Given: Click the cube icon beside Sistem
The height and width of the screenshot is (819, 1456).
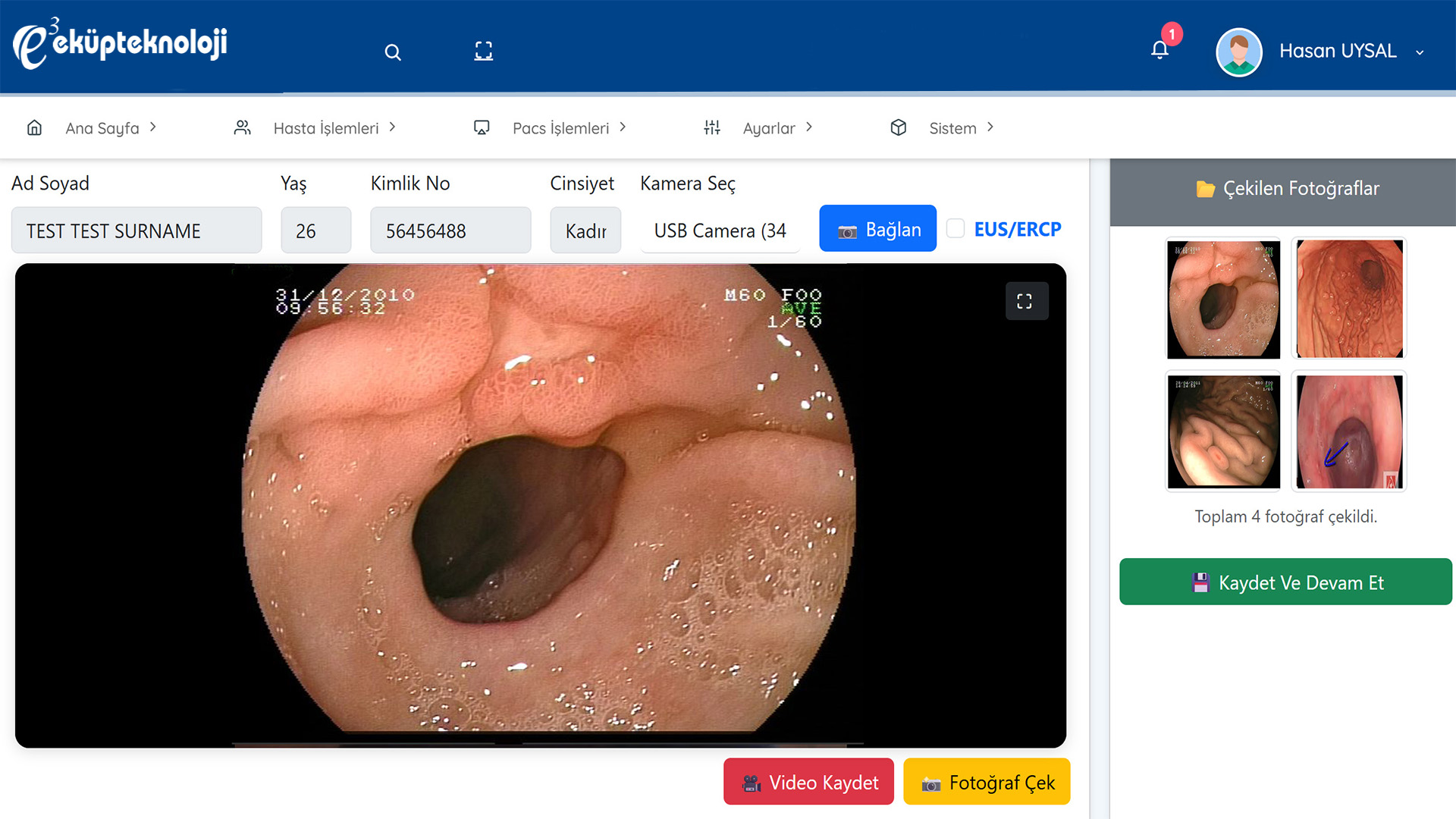Looking at the screenshot, I should 899,127.
